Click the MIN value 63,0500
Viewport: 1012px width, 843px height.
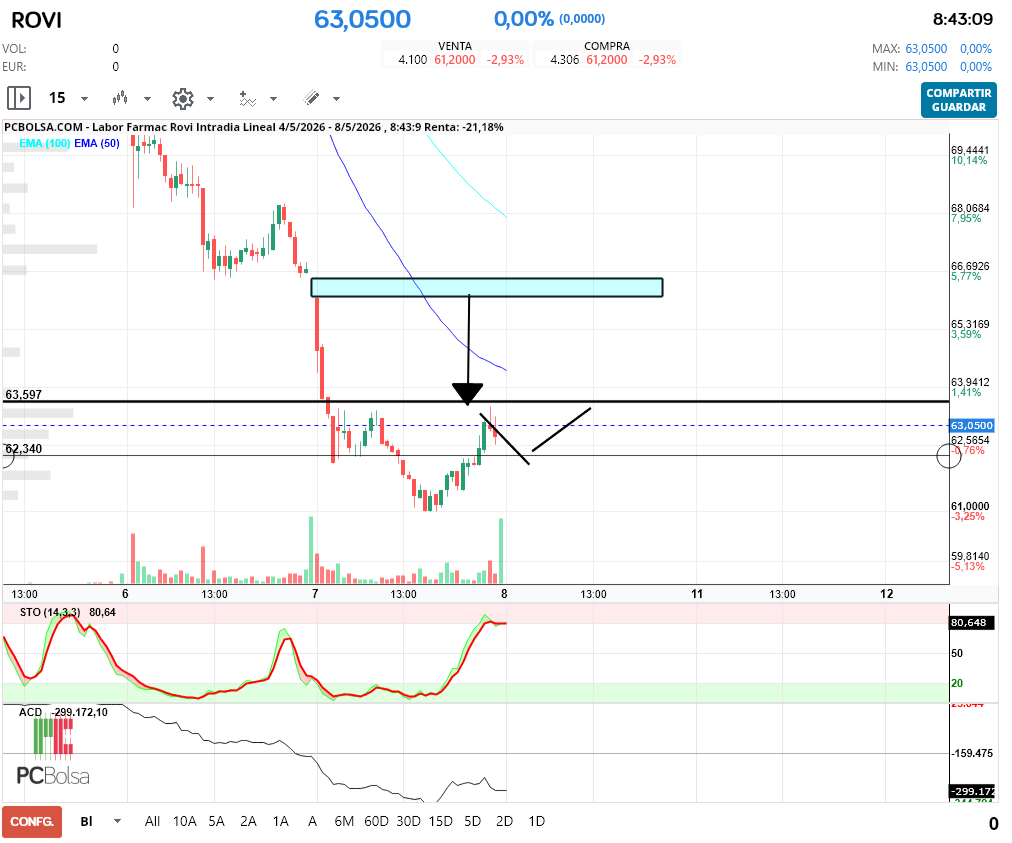click(926, 67)
